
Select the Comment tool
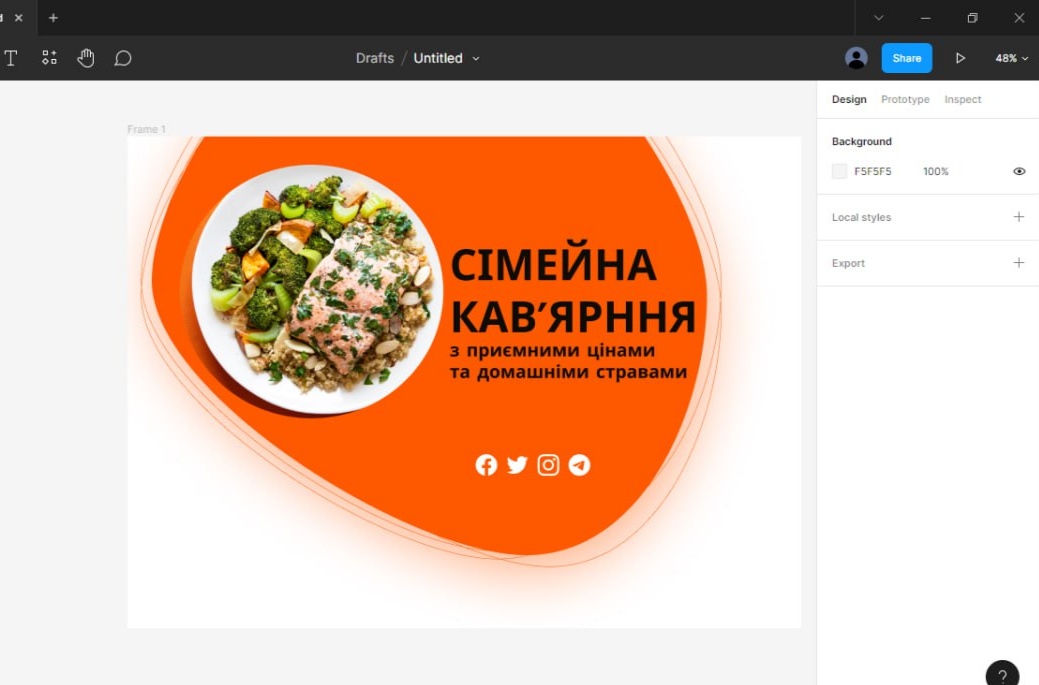click(123, 58)
